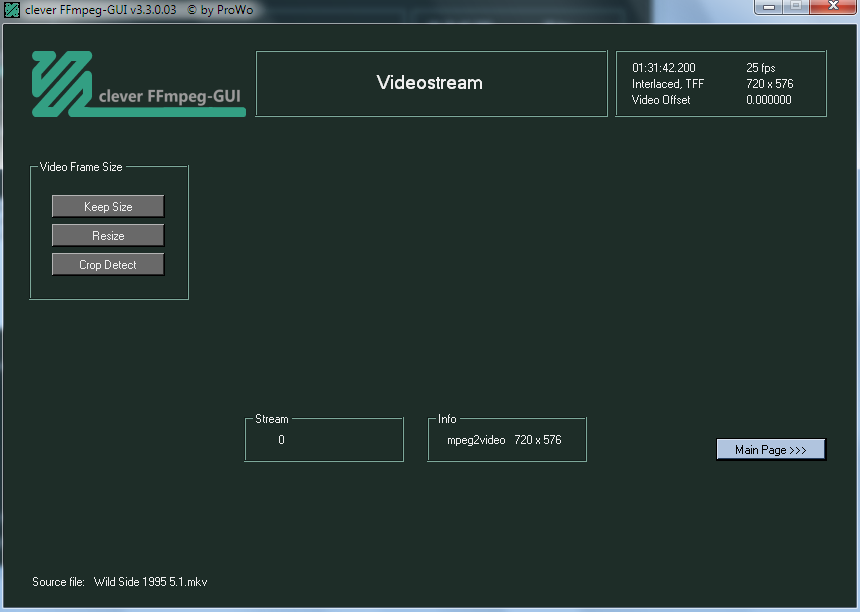Click the Video Offset label

[x=661, y=100]
